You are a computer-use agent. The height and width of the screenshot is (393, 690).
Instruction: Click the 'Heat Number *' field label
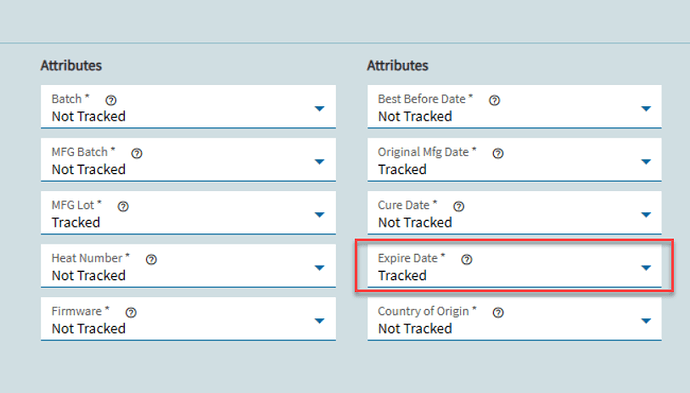(91, 258)
